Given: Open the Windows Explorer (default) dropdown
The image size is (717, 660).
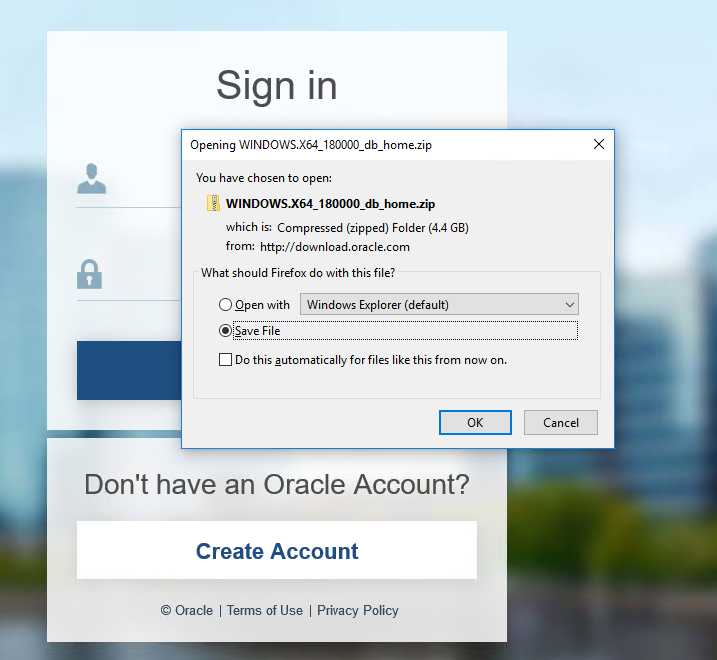Looking at the screenshot, I should coord(439,305).
